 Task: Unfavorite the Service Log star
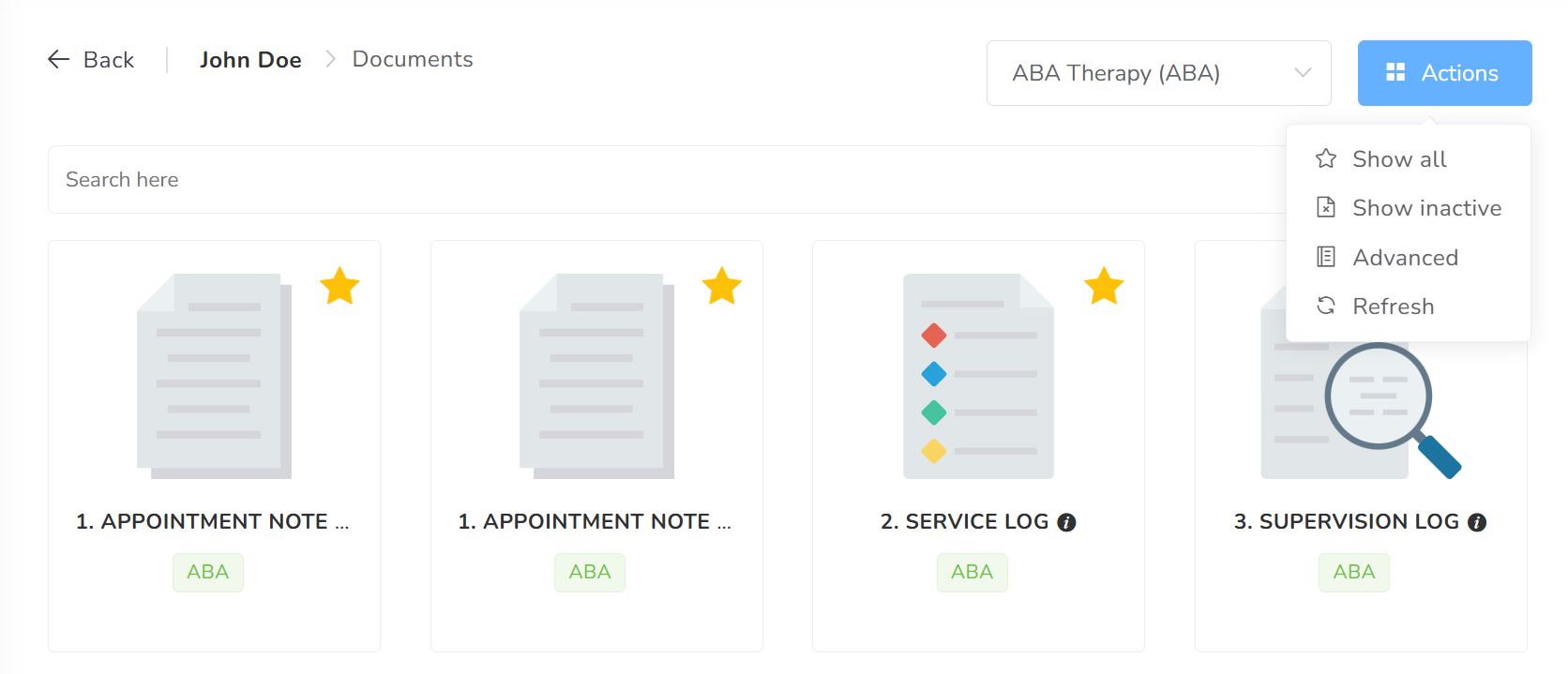pyautogui.click(x=1104, y=286)
